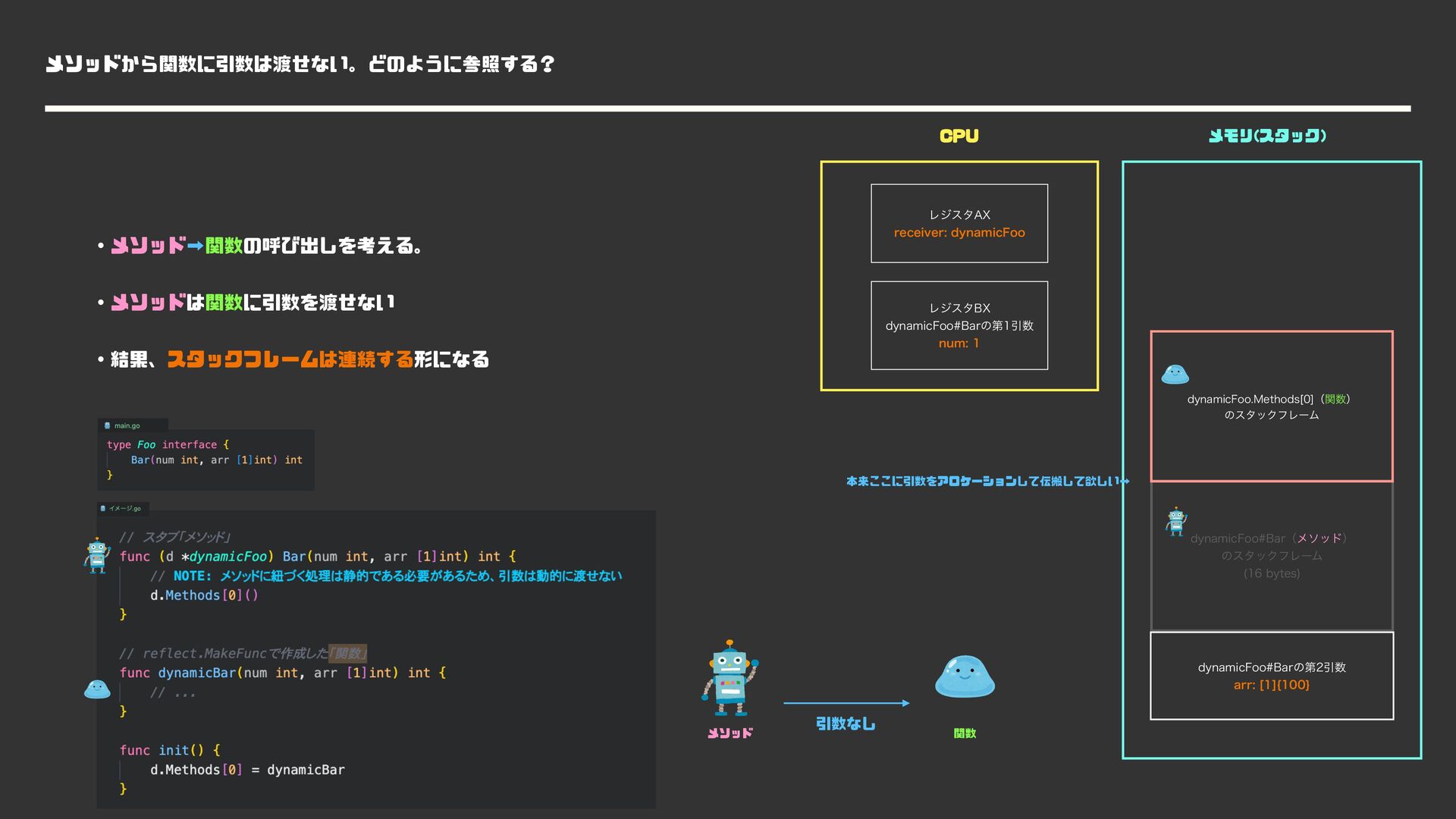Screen dimensions: 1456x819
Task: Click the dynamicFoo#Bar second argument box
Action: 1271,676
